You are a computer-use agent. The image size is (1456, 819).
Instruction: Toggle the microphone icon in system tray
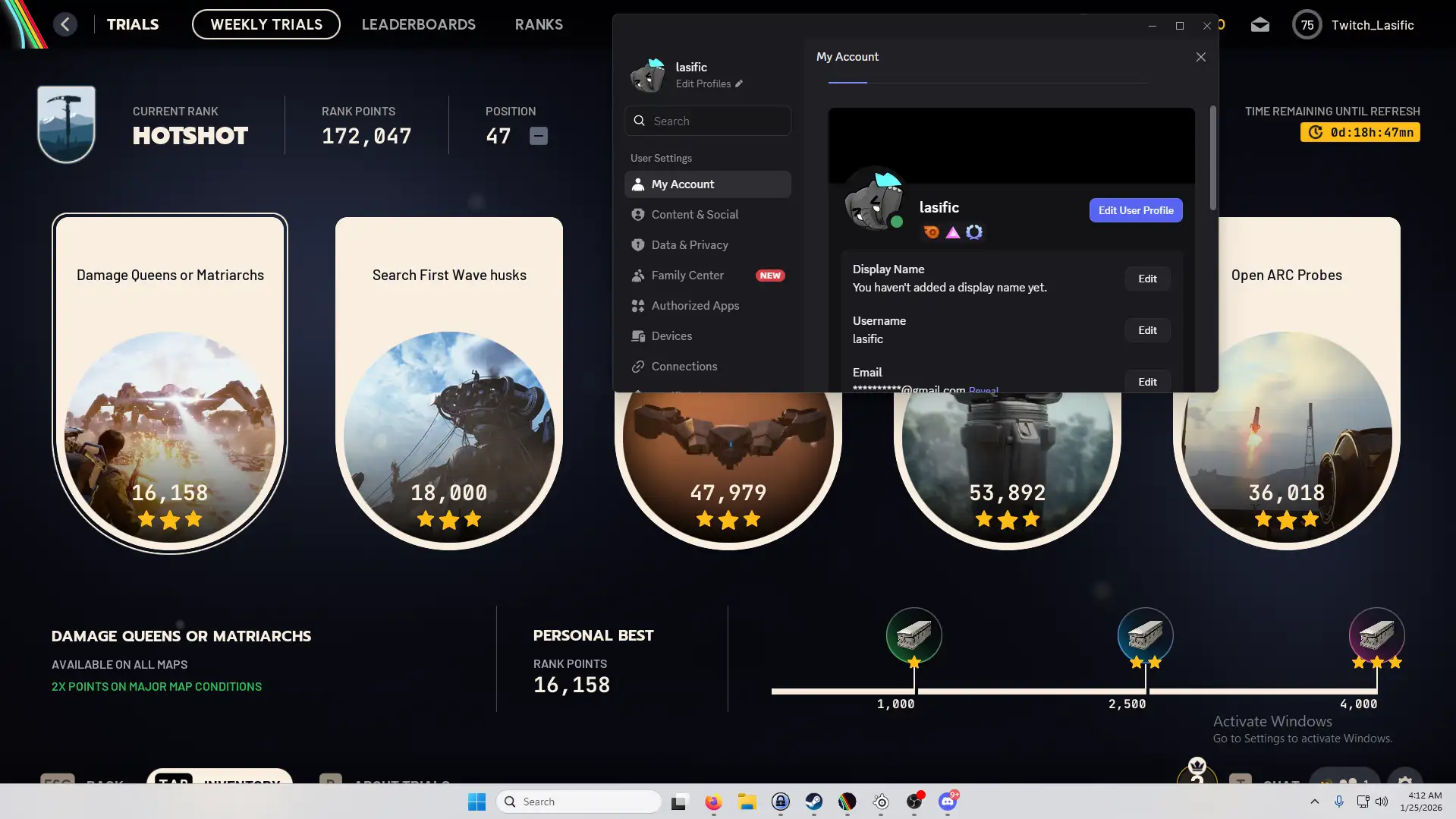coord(1338,802)
